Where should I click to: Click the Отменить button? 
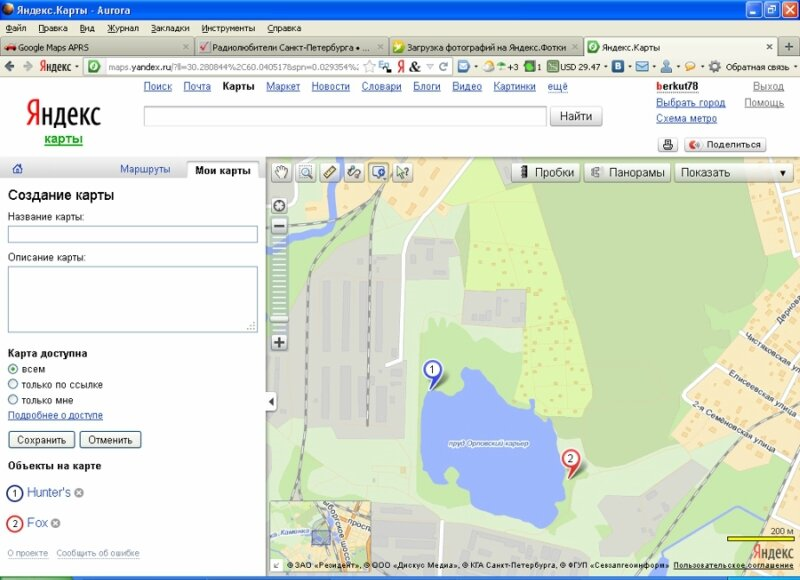pos(110,440)
